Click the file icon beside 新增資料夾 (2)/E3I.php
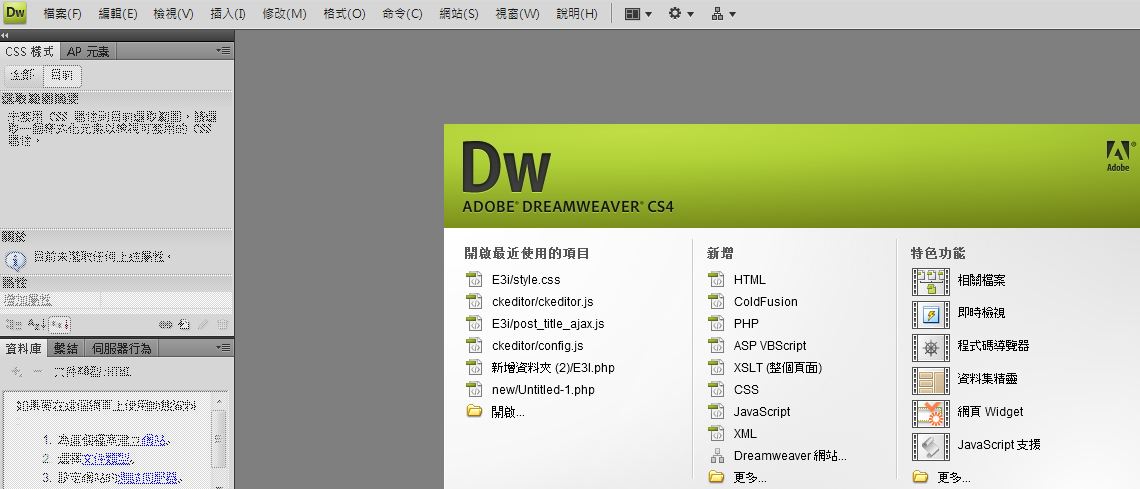Screen dimensions: 1140x489 pos(475,368)
